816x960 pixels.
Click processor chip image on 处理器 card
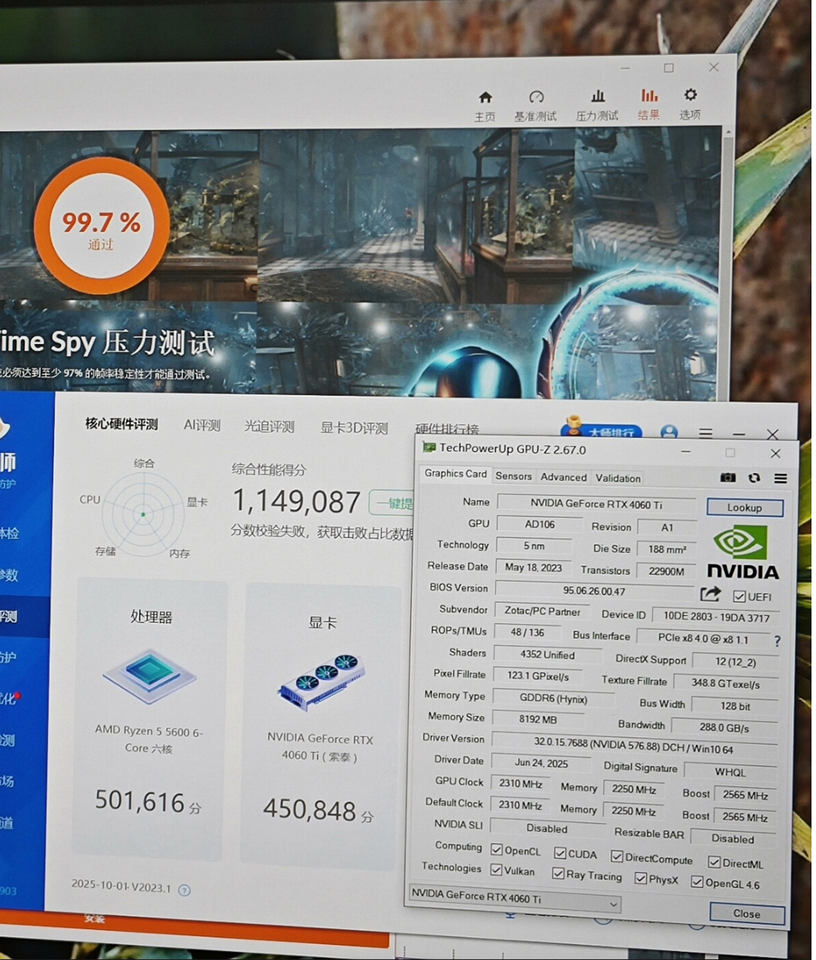149,675
